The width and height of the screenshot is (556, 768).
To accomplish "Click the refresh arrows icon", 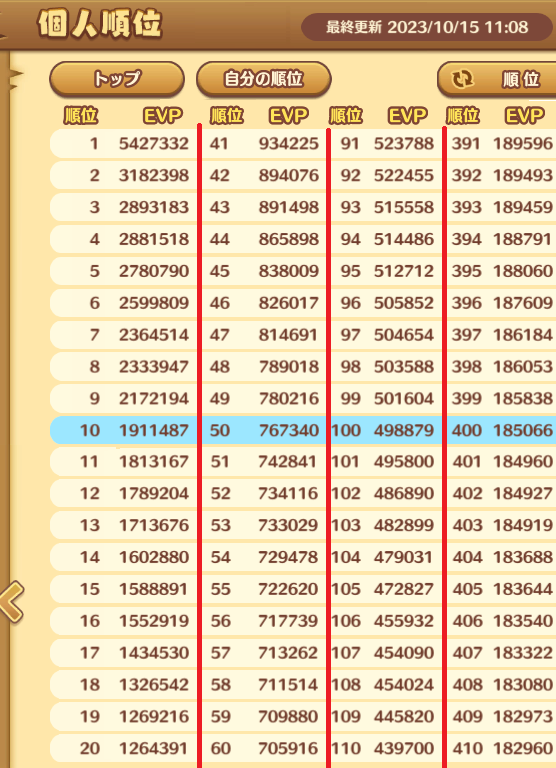I will click(462, 79).
